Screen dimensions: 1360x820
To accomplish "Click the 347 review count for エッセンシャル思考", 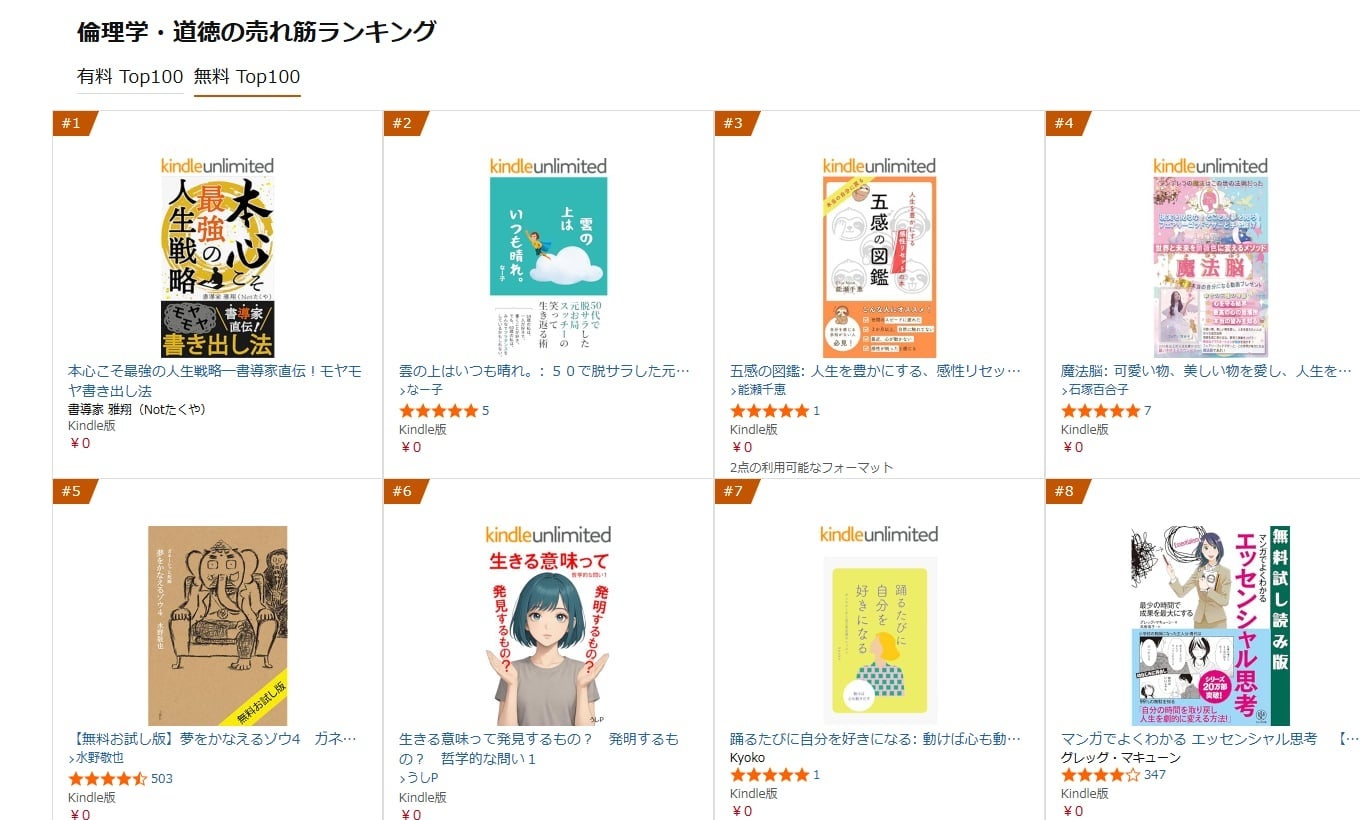I will click(1155, 775).
